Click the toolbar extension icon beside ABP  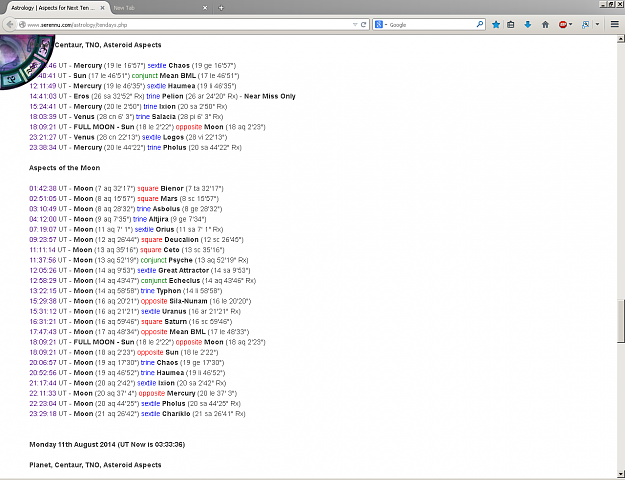[x=585, y=25]
